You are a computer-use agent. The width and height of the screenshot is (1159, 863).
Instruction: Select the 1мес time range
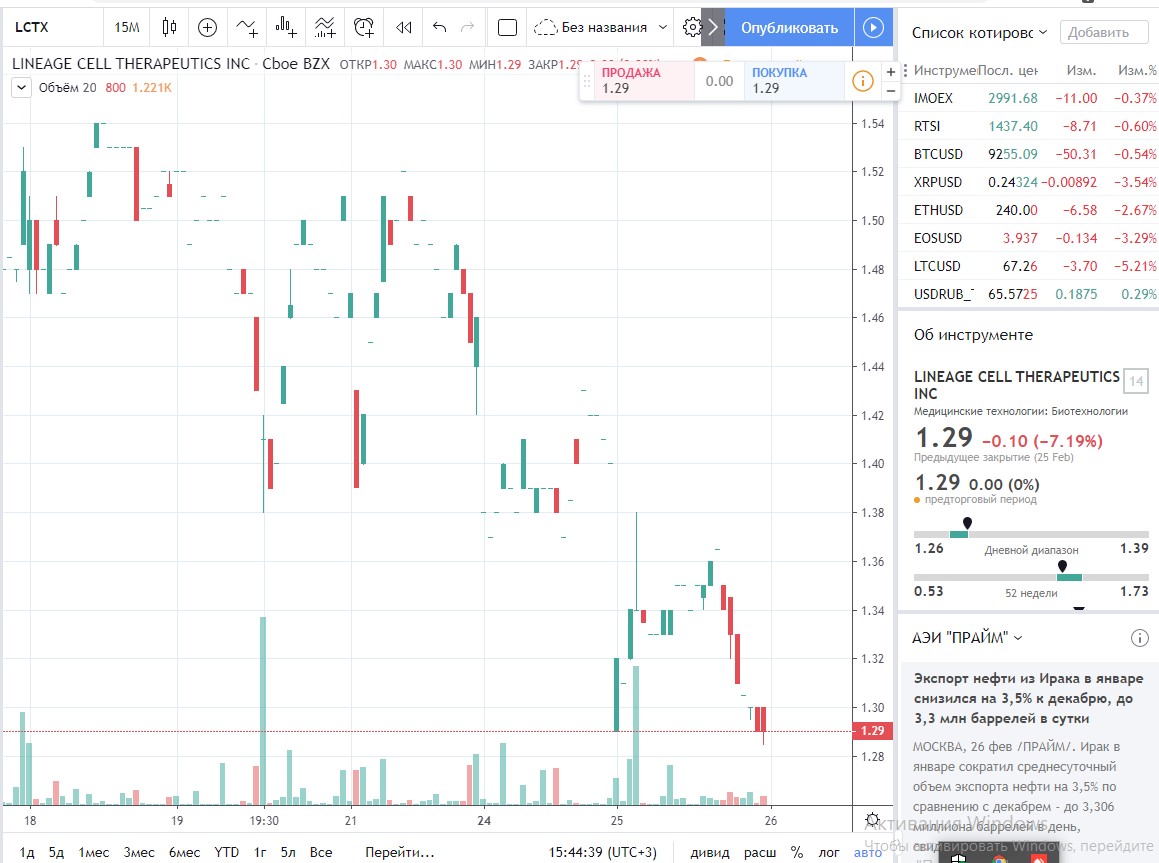point(94,852)
